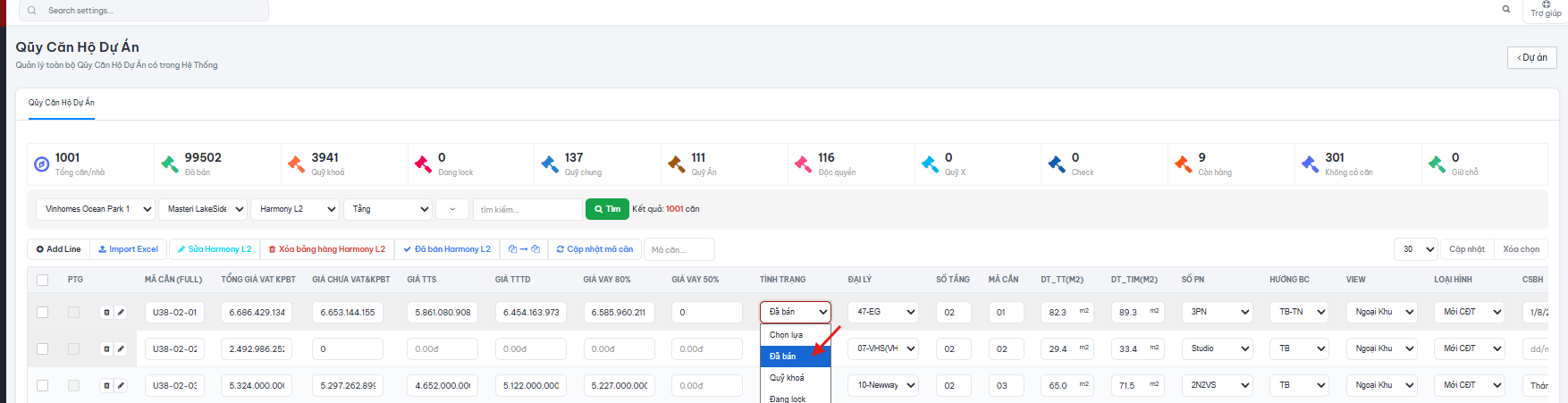This screenshot has width=1568, height=403.
Task: Click the blue Quỹ chung stat icon
Action: point(550,164)
